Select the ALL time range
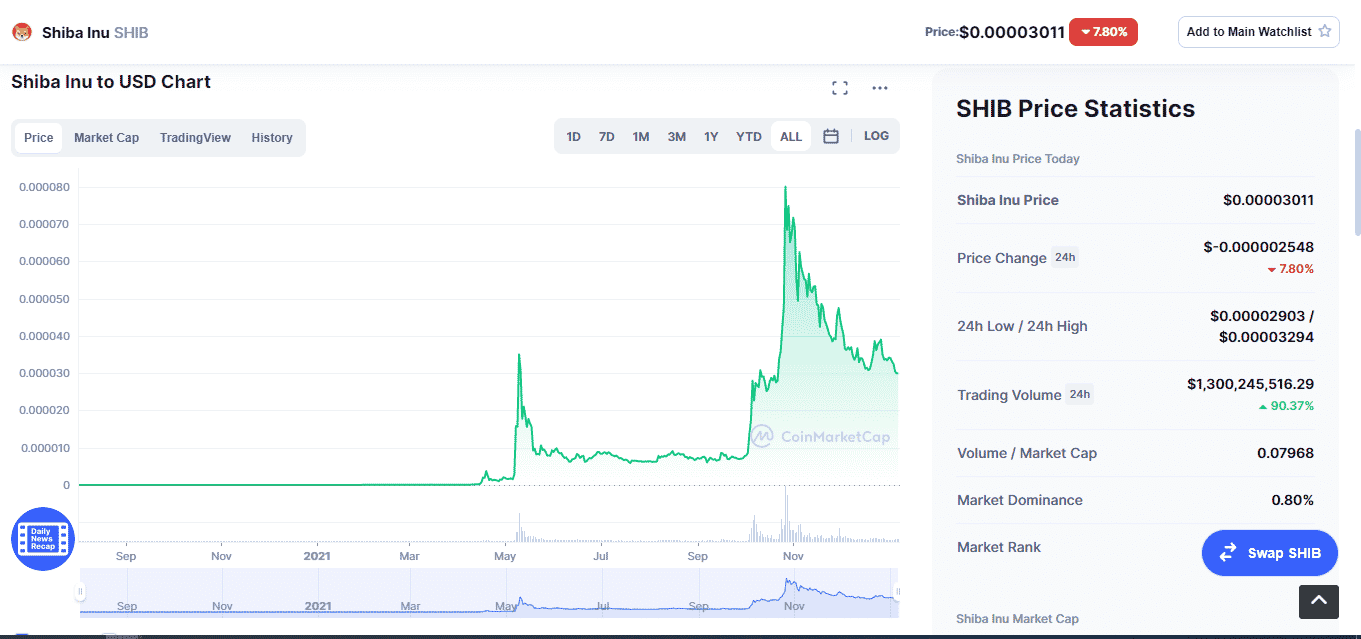The height and width of the screenshot is (639, 1361). [x=791, y=137]
